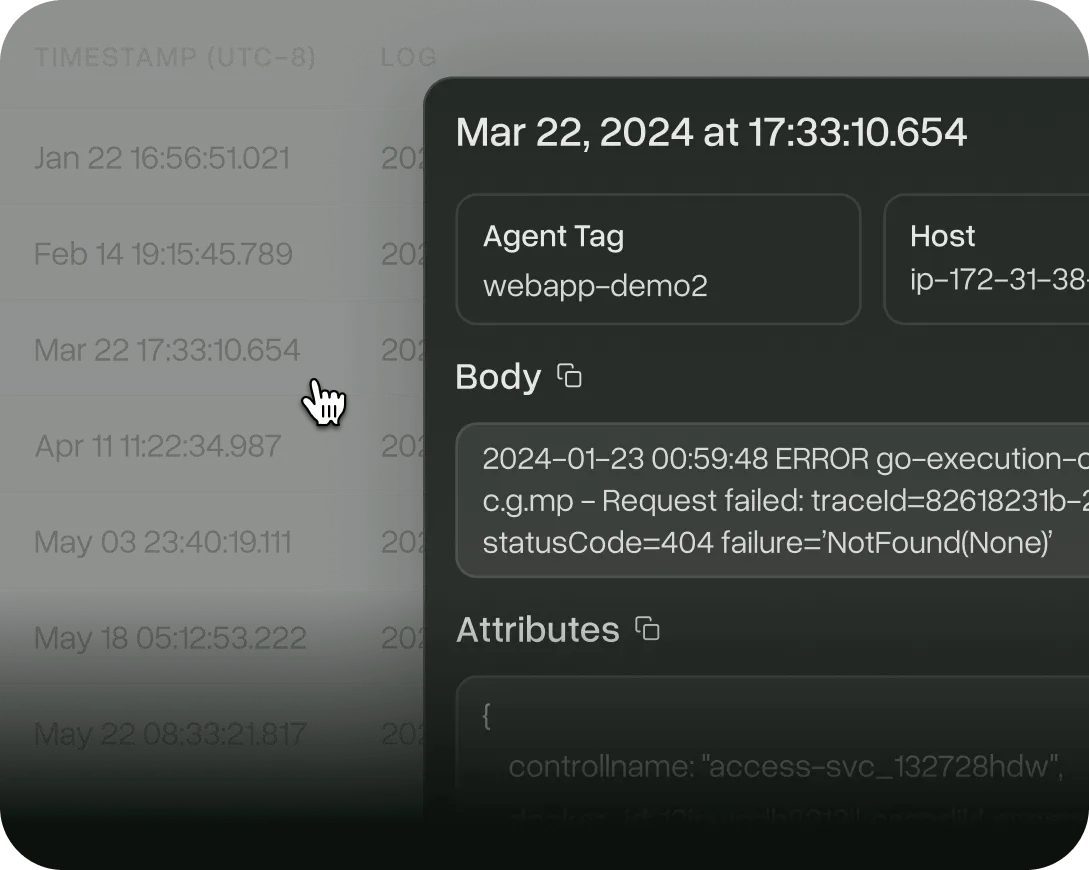Copy the Body content icon

tap(570, 377)
